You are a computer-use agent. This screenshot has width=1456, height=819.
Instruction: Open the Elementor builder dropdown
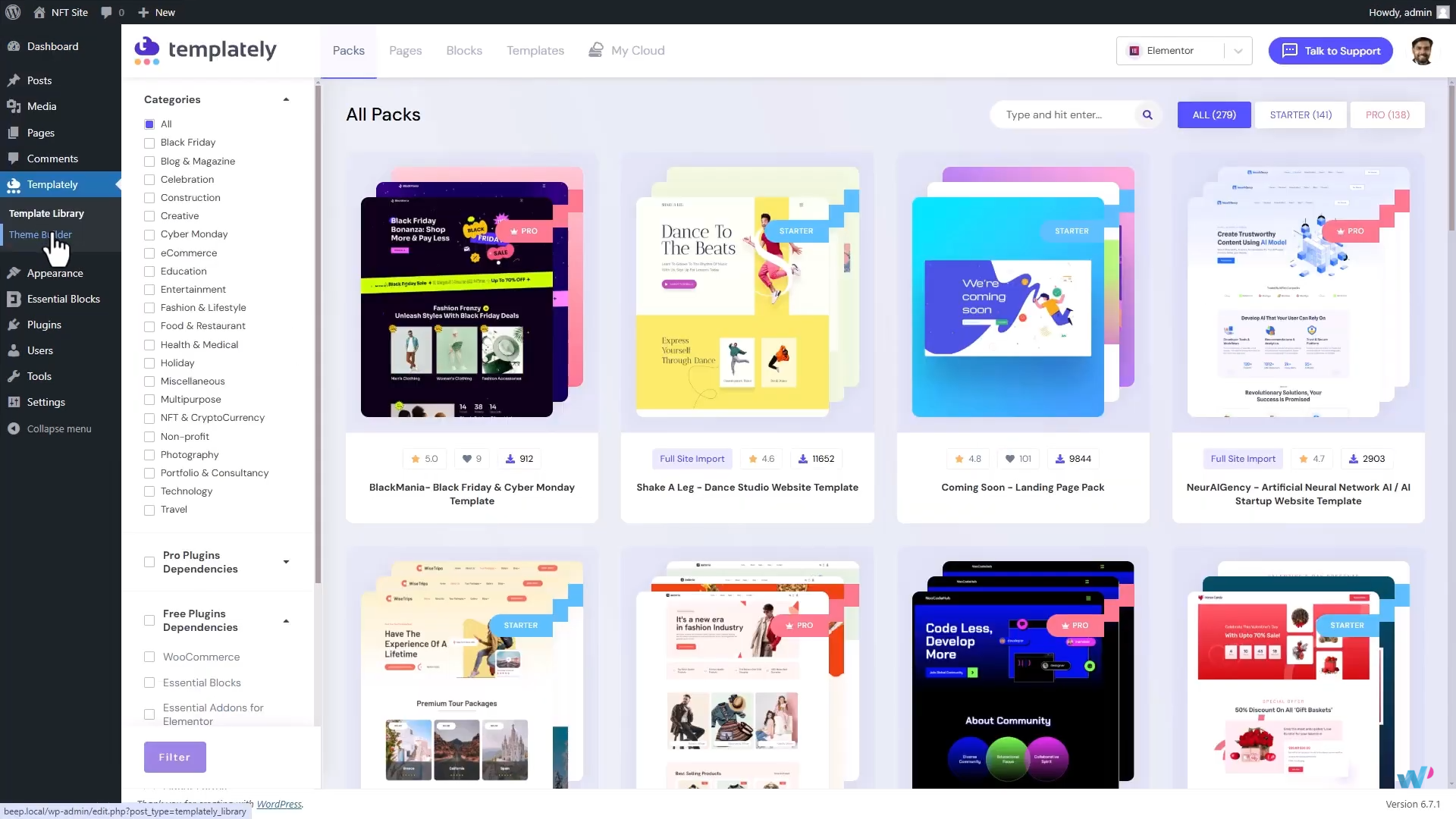1238,51
